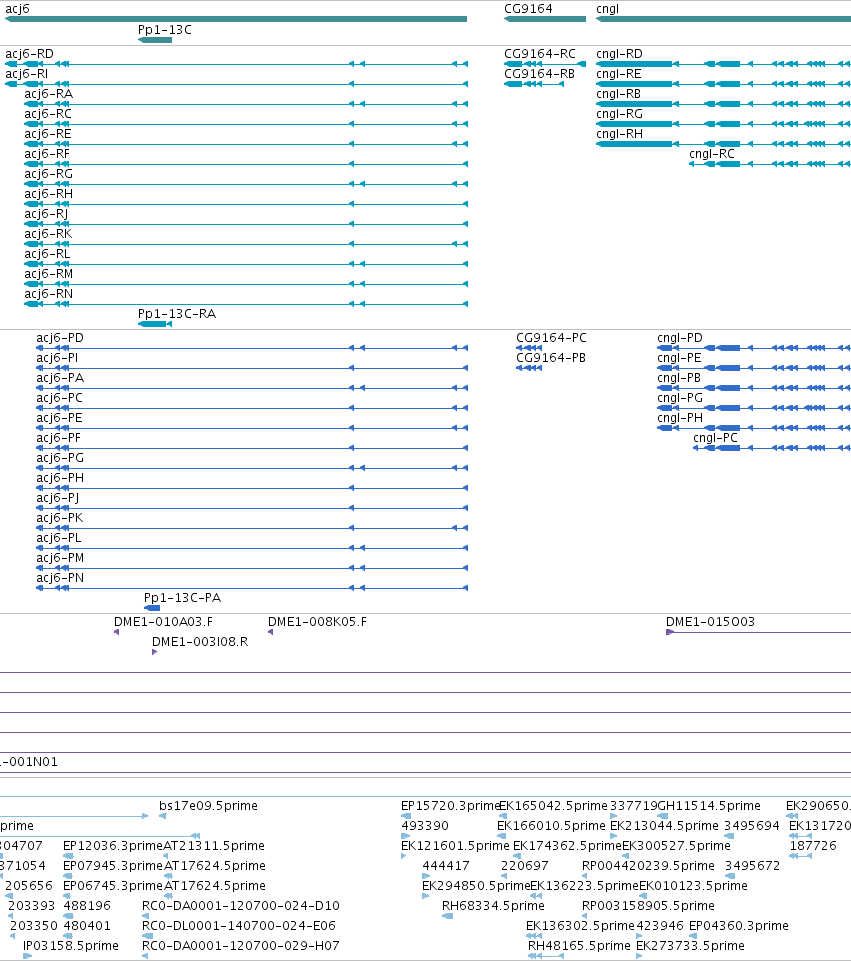The width and height of the screenshot is (851, 961).
Task: Select transcript acj6-RF
Action: [x=47, y=154]
